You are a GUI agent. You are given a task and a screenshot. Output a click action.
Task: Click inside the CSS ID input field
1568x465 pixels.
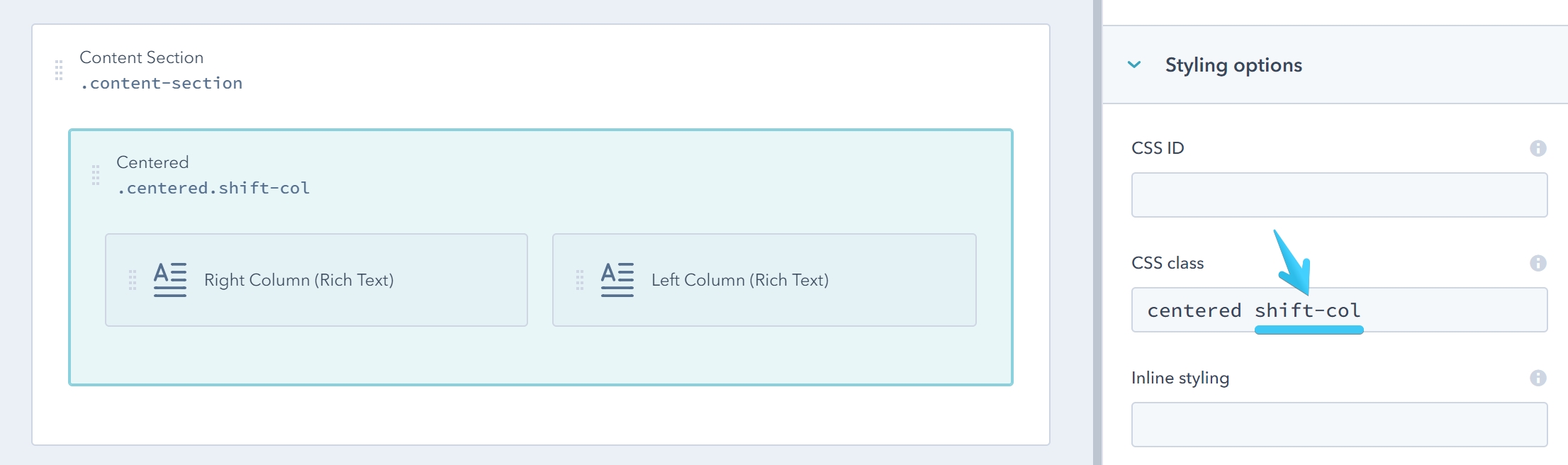pos(1340,195)
